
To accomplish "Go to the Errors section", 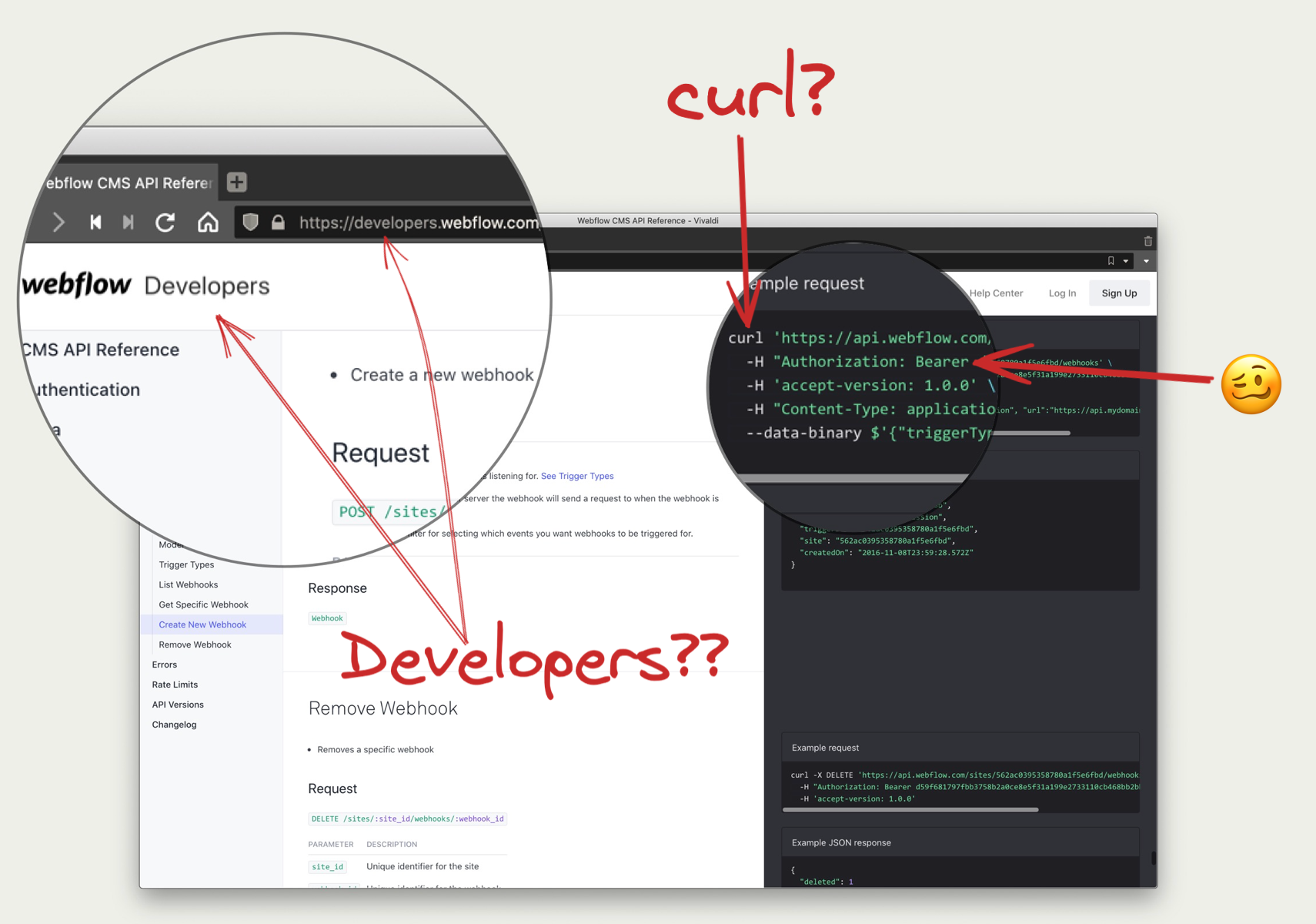I will tap(165, 665).
